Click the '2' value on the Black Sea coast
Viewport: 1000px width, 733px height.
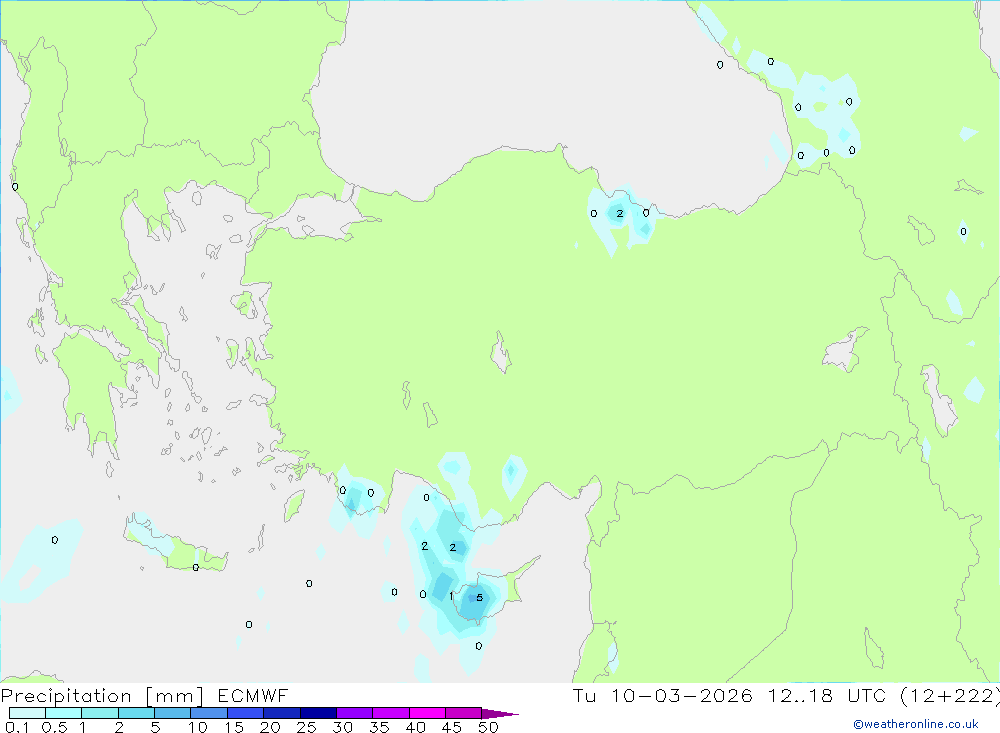click(x=619, y=214)
